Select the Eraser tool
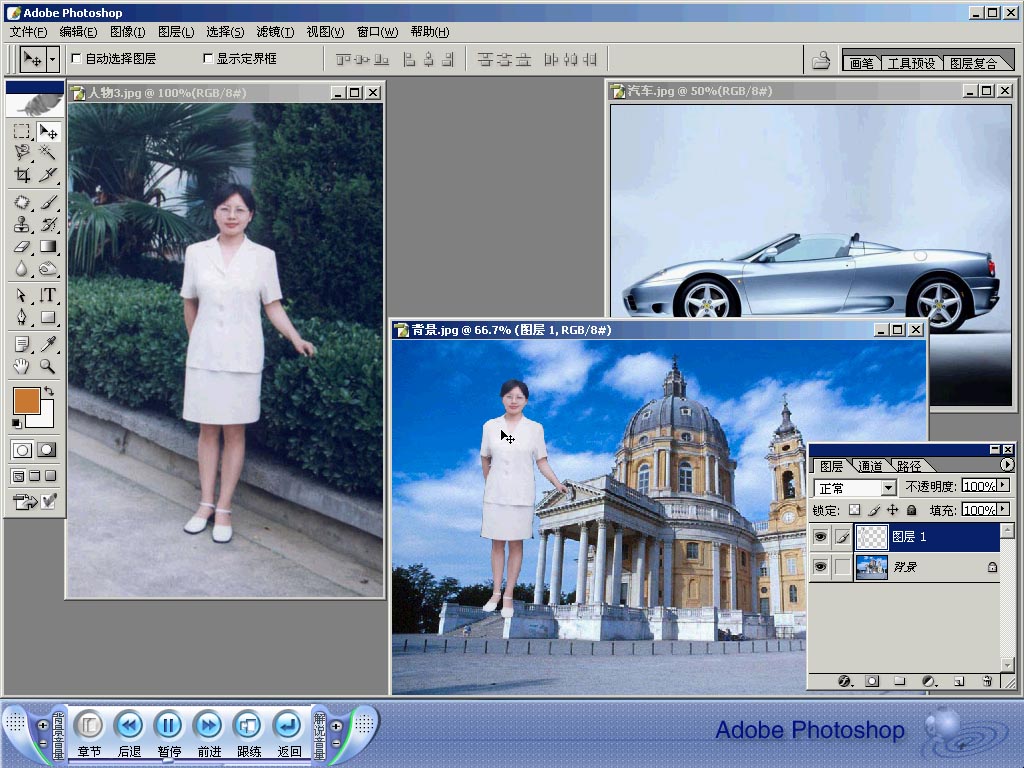This screenshot has height=768, width=1024. tap(22, 246)
